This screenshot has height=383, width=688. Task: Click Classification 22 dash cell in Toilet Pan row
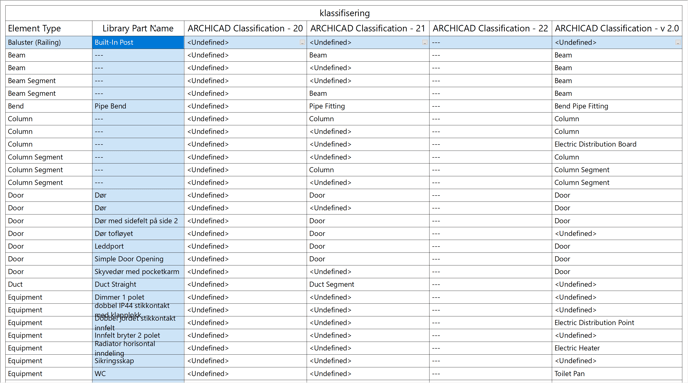click(x=490, y=373)
